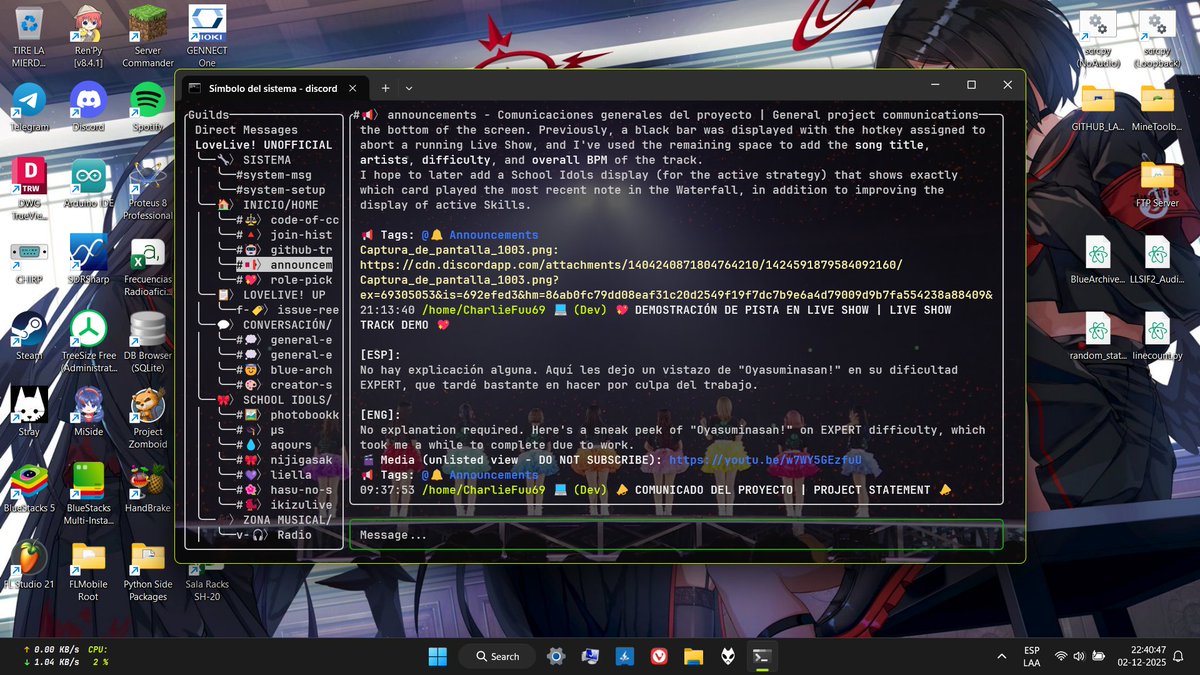Select the scrcpy (Loopback) shortcut
The width and height of the screenshot is (1200, 675).
[1157, 38]
